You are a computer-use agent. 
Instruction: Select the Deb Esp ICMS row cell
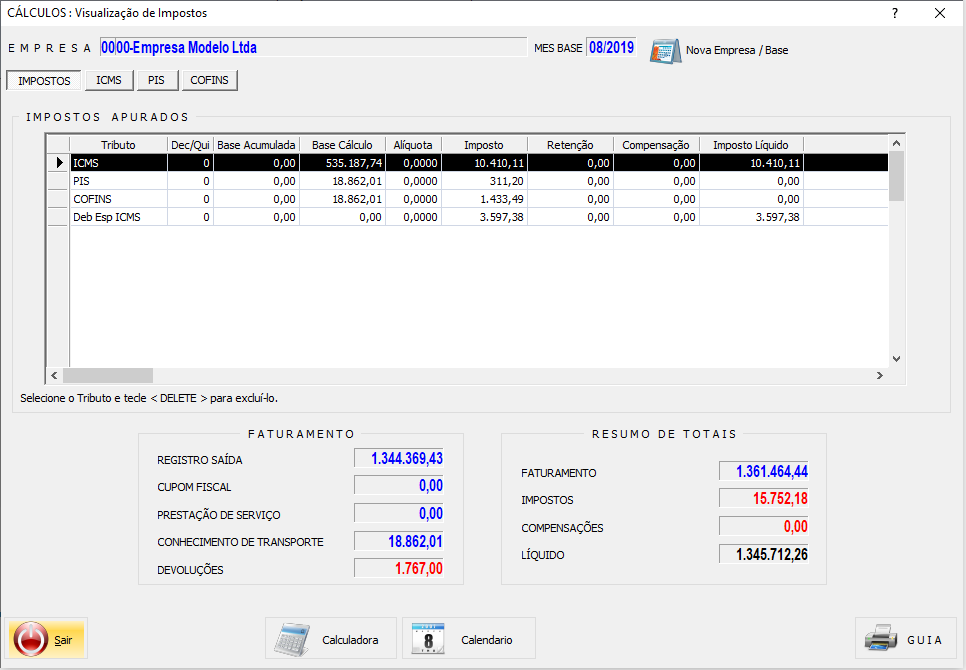(118, 217)
